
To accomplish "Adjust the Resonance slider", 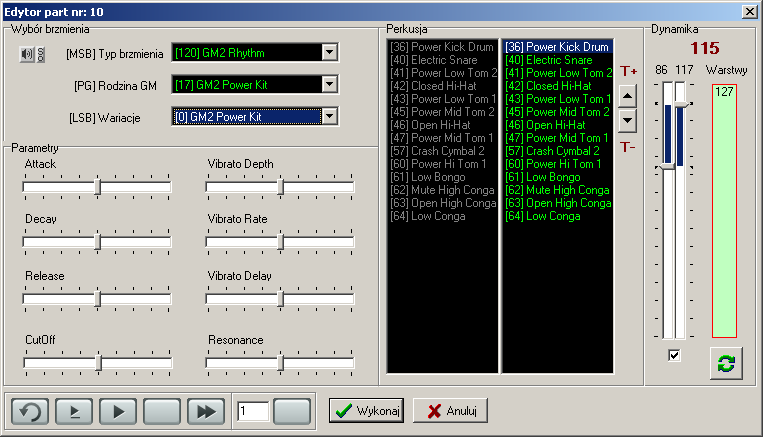I will [280, 363].
